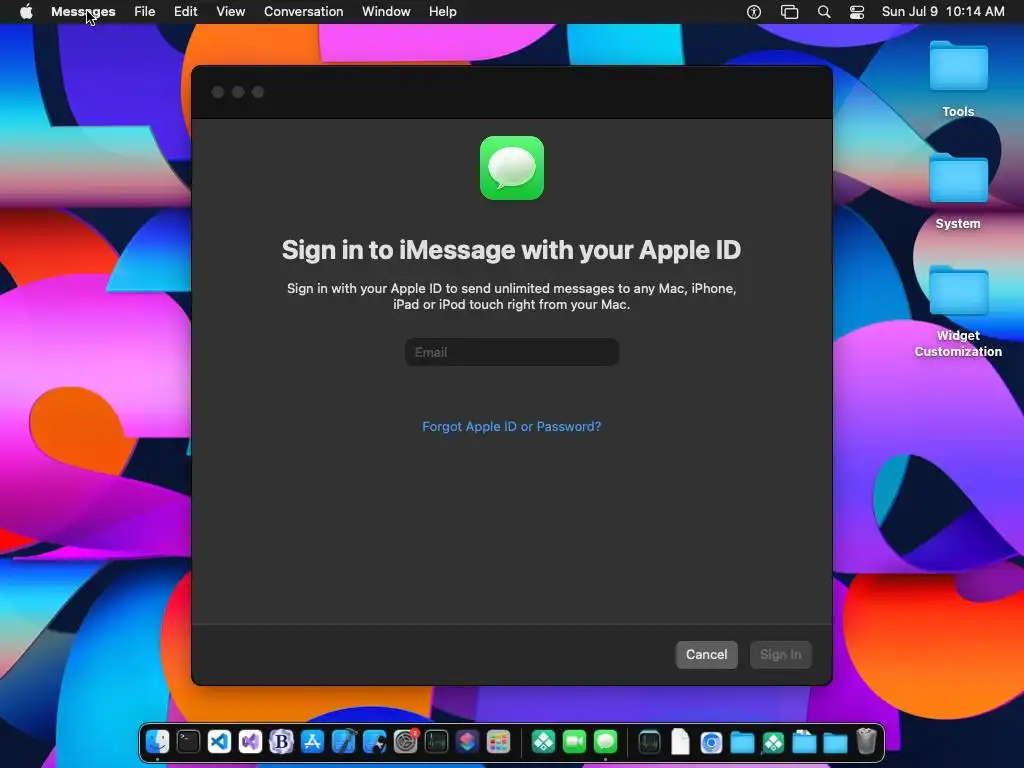Click the date and time in menu bar

pos(943,12)
